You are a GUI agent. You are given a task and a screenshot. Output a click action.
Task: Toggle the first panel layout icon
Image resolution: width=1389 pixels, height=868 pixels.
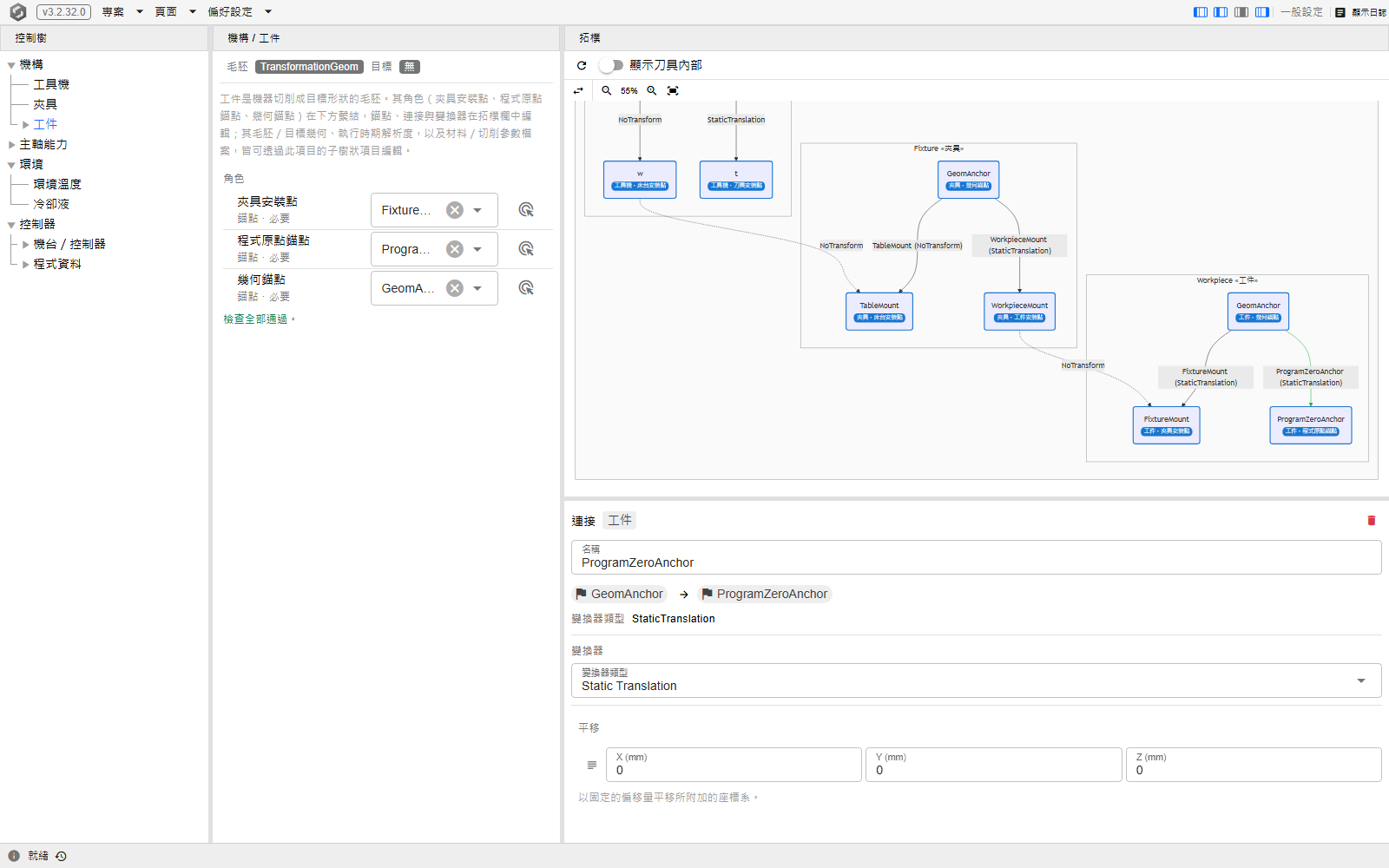point(1201,12)
